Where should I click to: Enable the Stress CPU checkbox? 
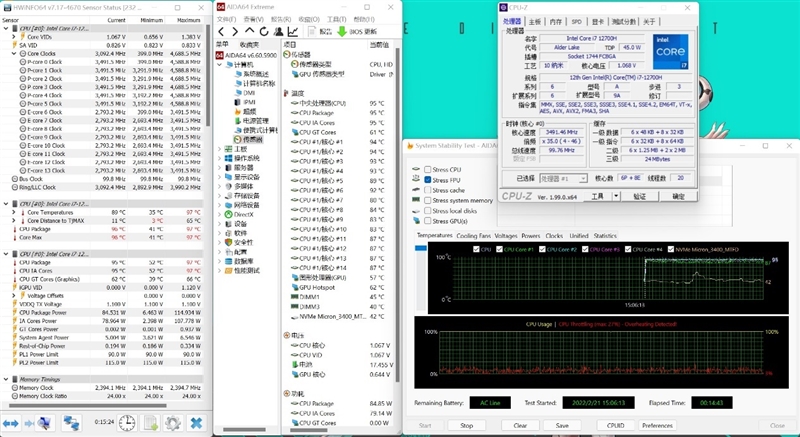(428, 169)
